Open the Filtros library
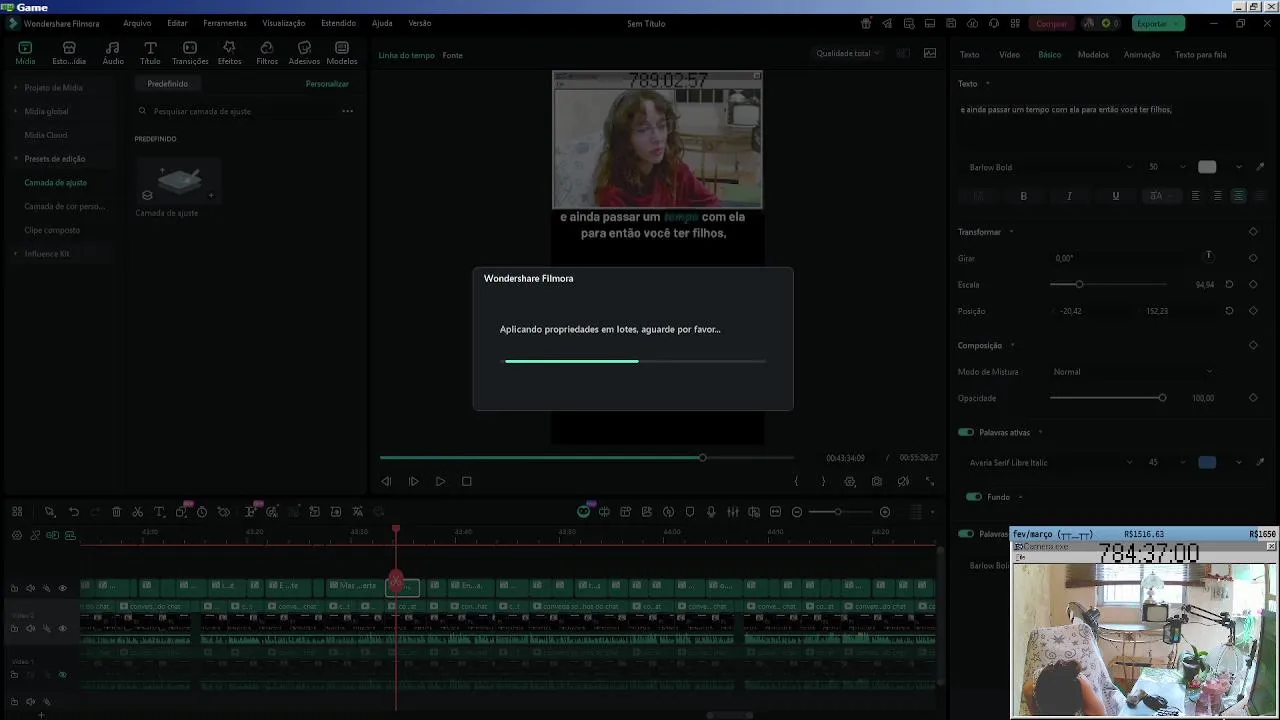The width and height of the screenshot is (1280, 720). [267, 53]
